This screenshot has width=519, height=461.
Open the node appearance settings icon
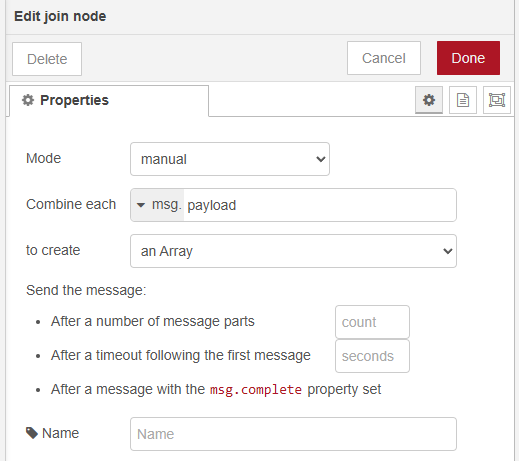(x=497, y=100)
